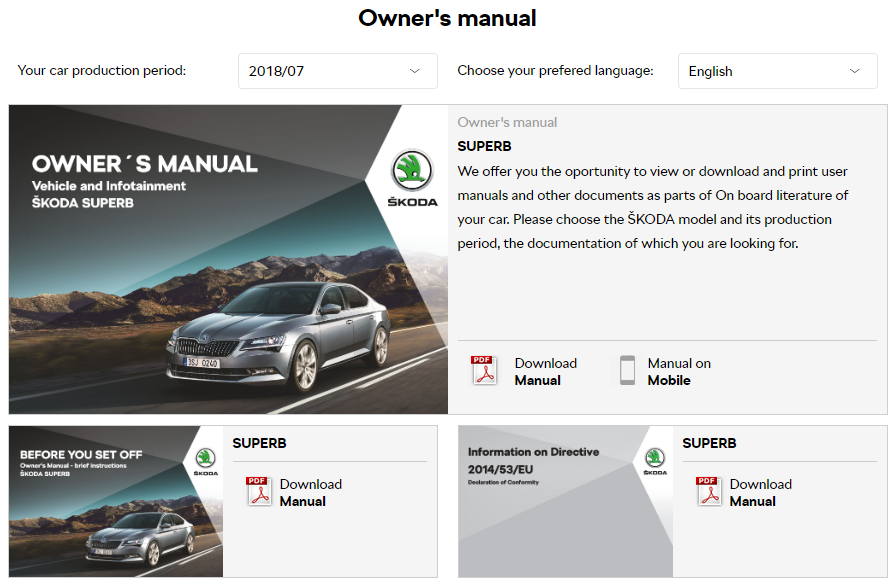Screen dimensions: 896x585
Task: Click the chevron arrow in the 2018/07 selector
Action: click(415, 71)
